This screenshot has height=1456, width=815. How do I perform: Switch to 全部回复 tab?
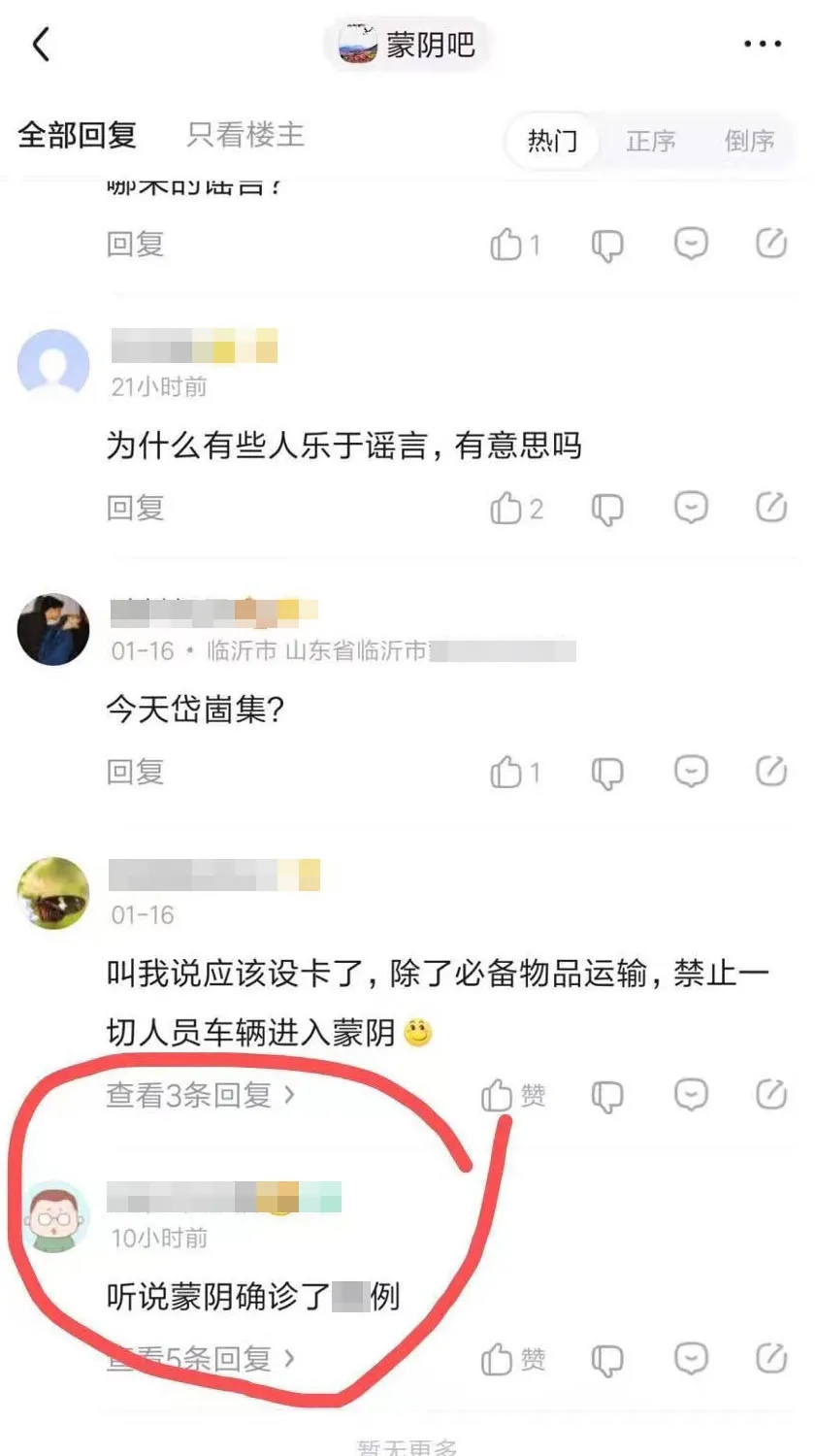coord(78,135)
